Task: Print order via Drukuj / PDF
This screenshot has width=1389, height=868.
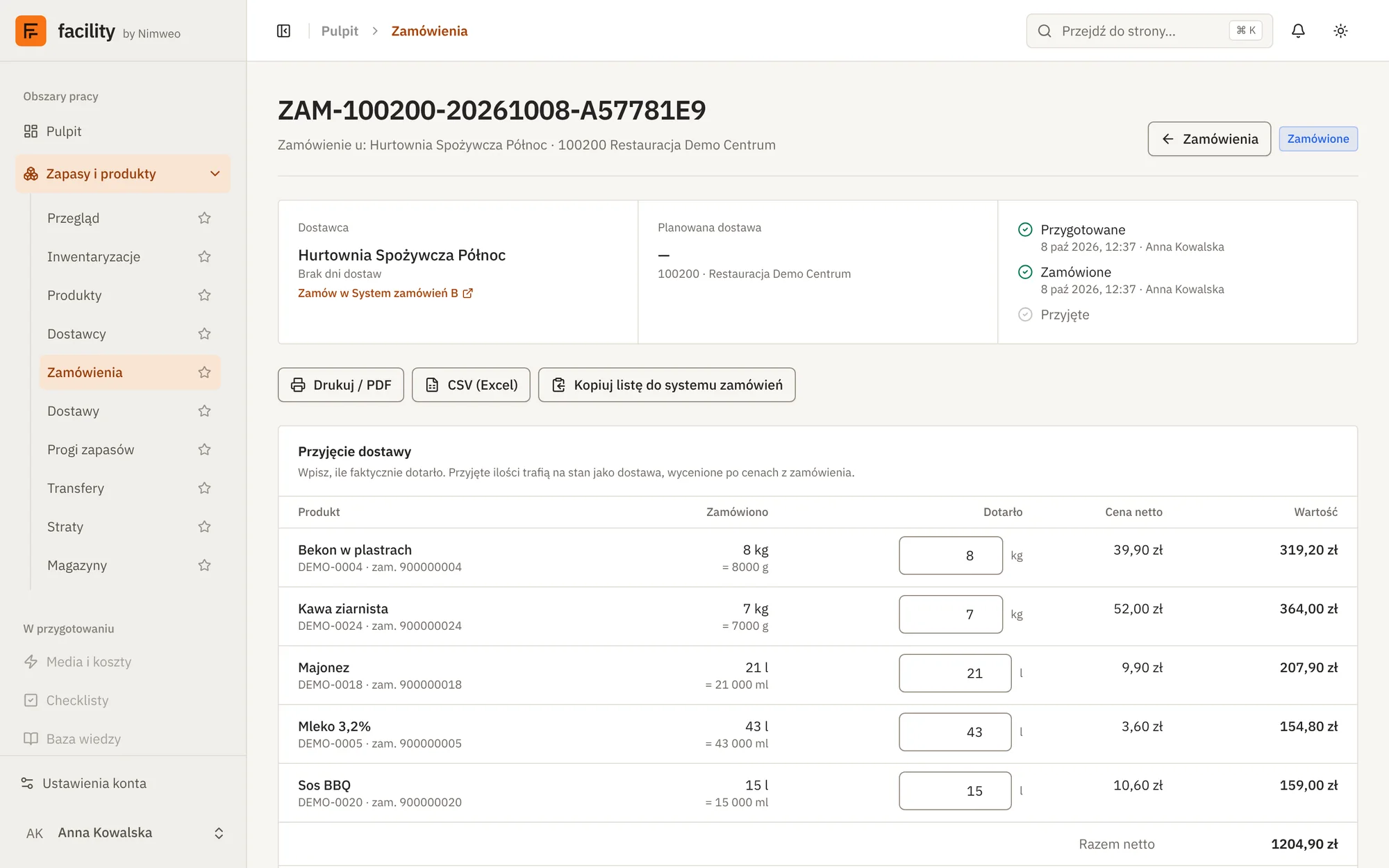Action: (340, 385)
